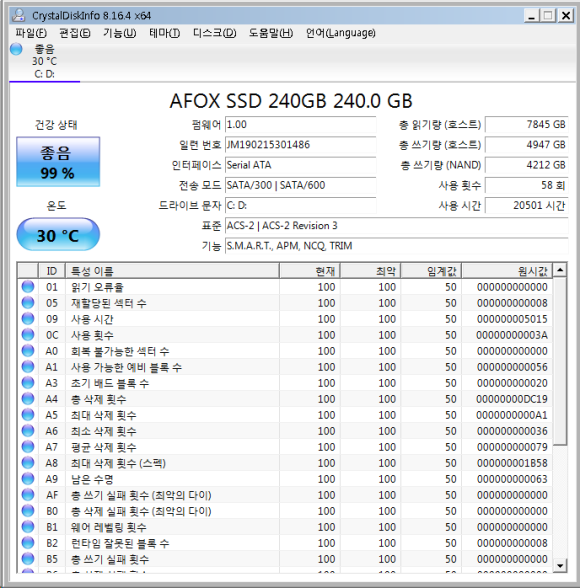Click the status orb for attribute A6
The width and height of the screenshot is (580, 588).
click(28, 430)
